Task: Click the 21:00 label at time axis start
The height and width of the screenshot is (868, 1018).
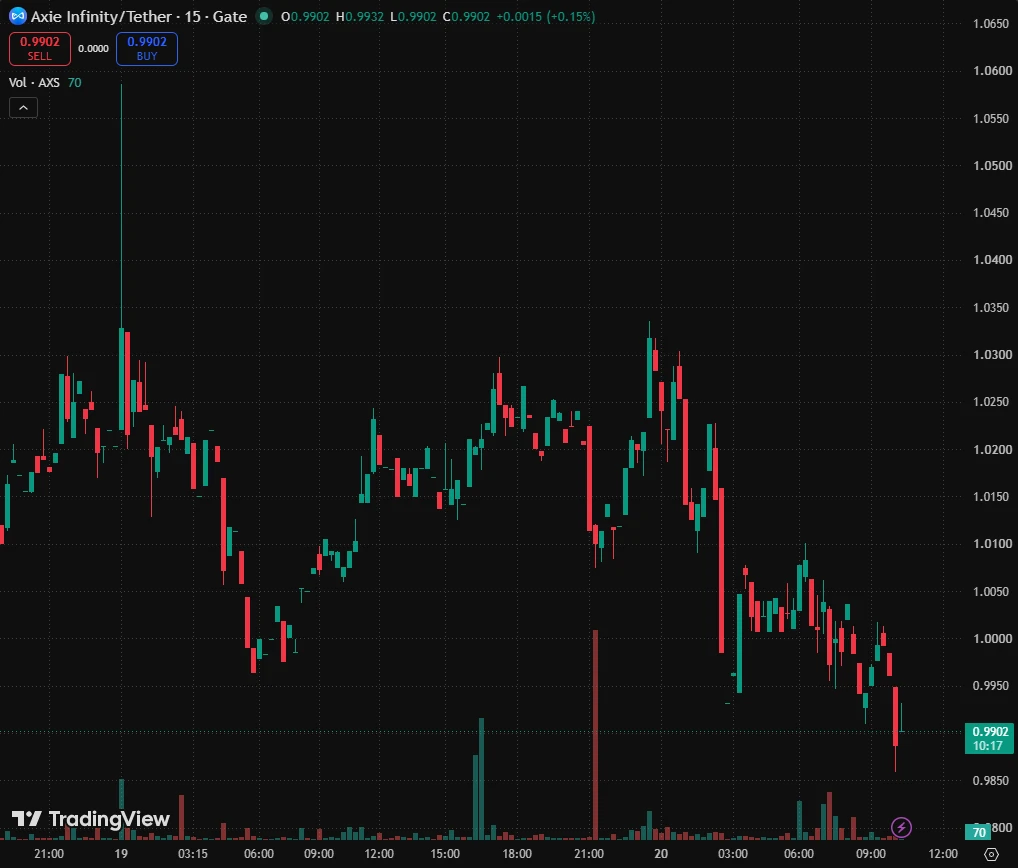Action: click(x=49, y=854)
